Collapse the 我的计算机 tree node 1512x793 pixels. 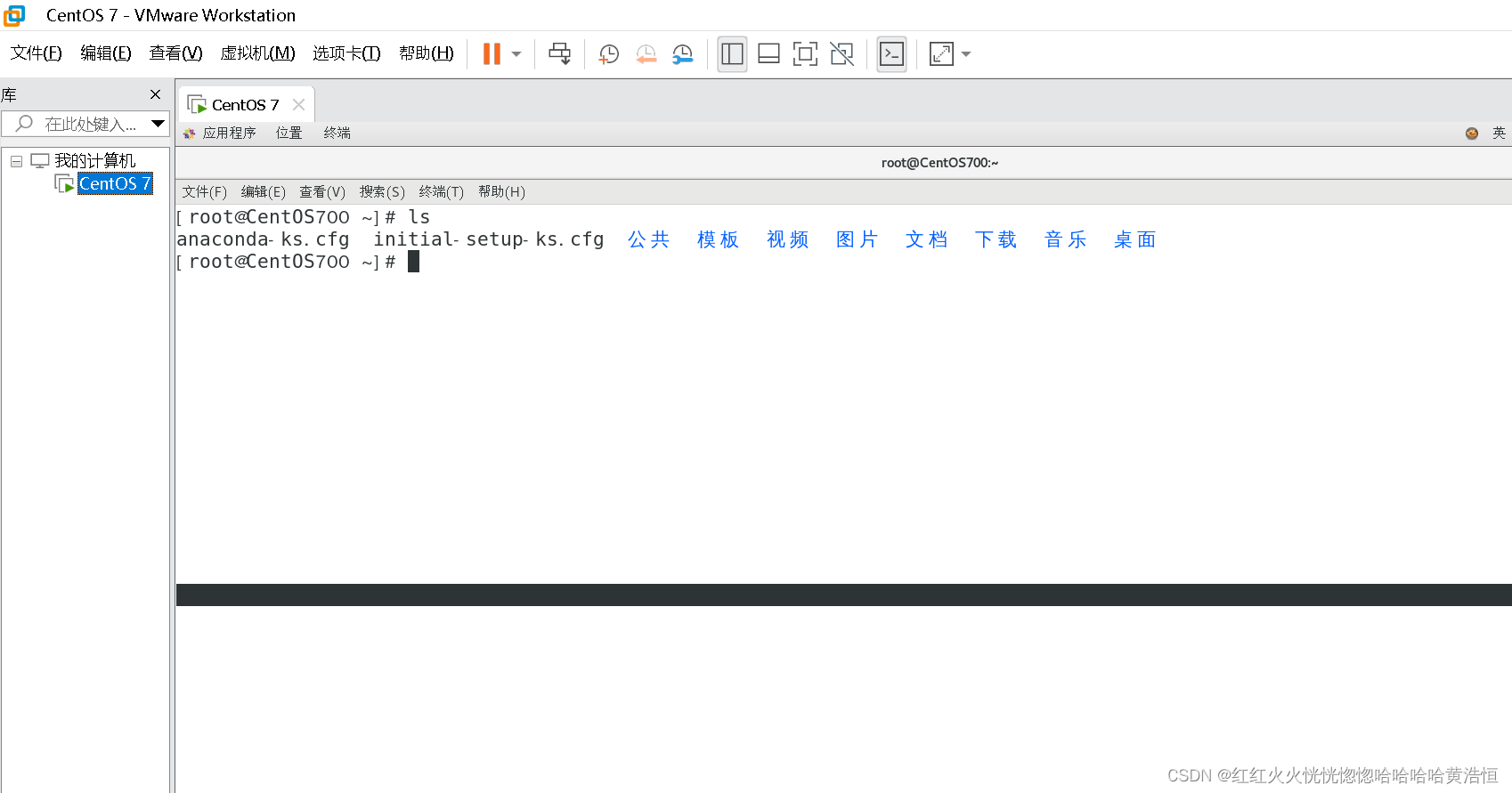(16, 161)
